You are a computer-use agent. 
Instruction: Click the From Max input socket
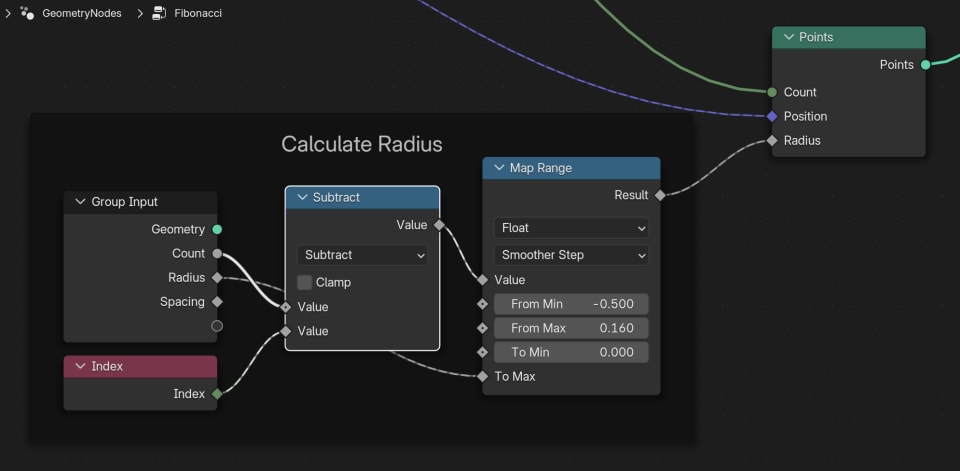(x=482, y=328)
